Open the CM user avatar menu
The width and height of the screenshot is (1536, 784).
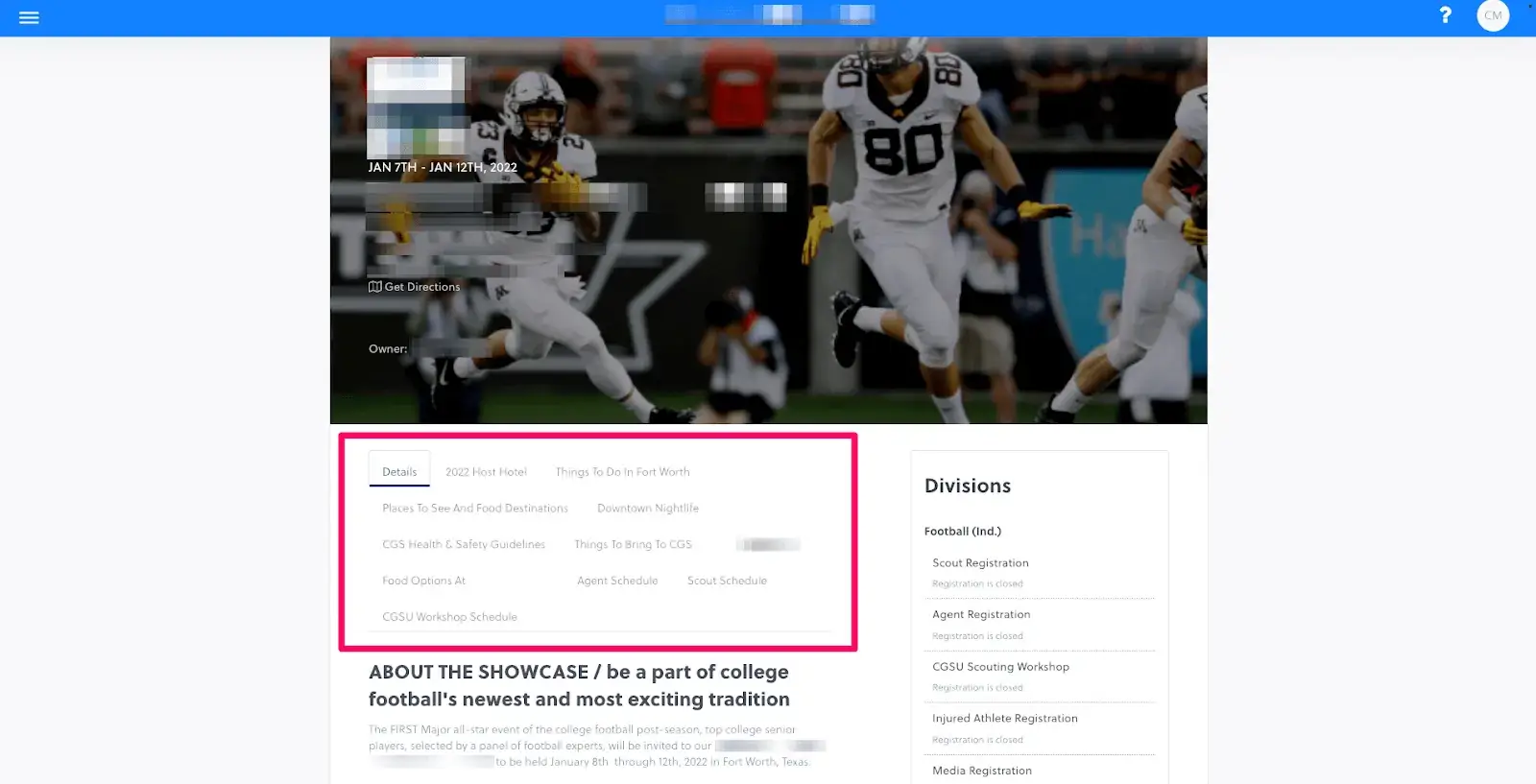[x=1493, y=15]
